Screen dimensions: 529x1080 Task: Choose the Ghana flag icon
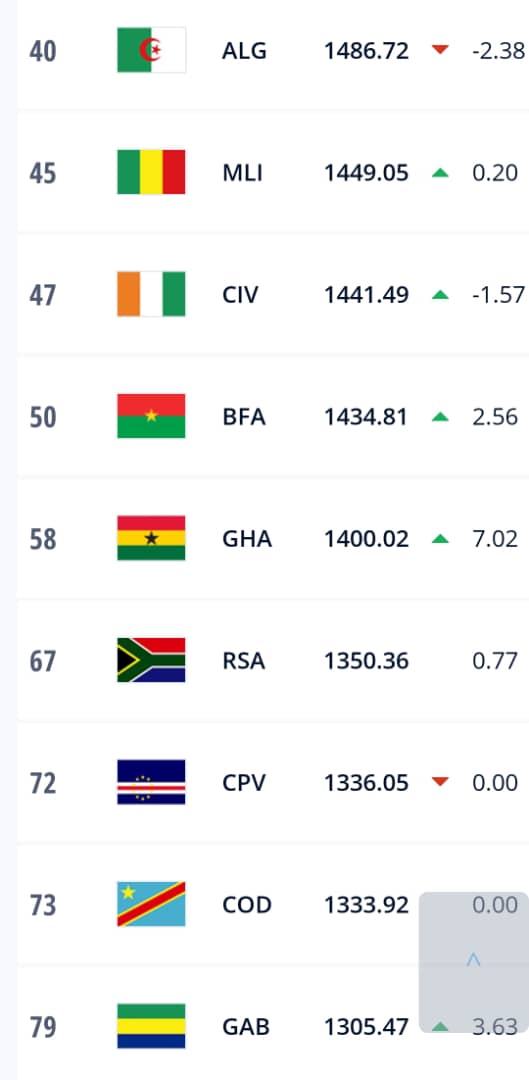[151, 538]
